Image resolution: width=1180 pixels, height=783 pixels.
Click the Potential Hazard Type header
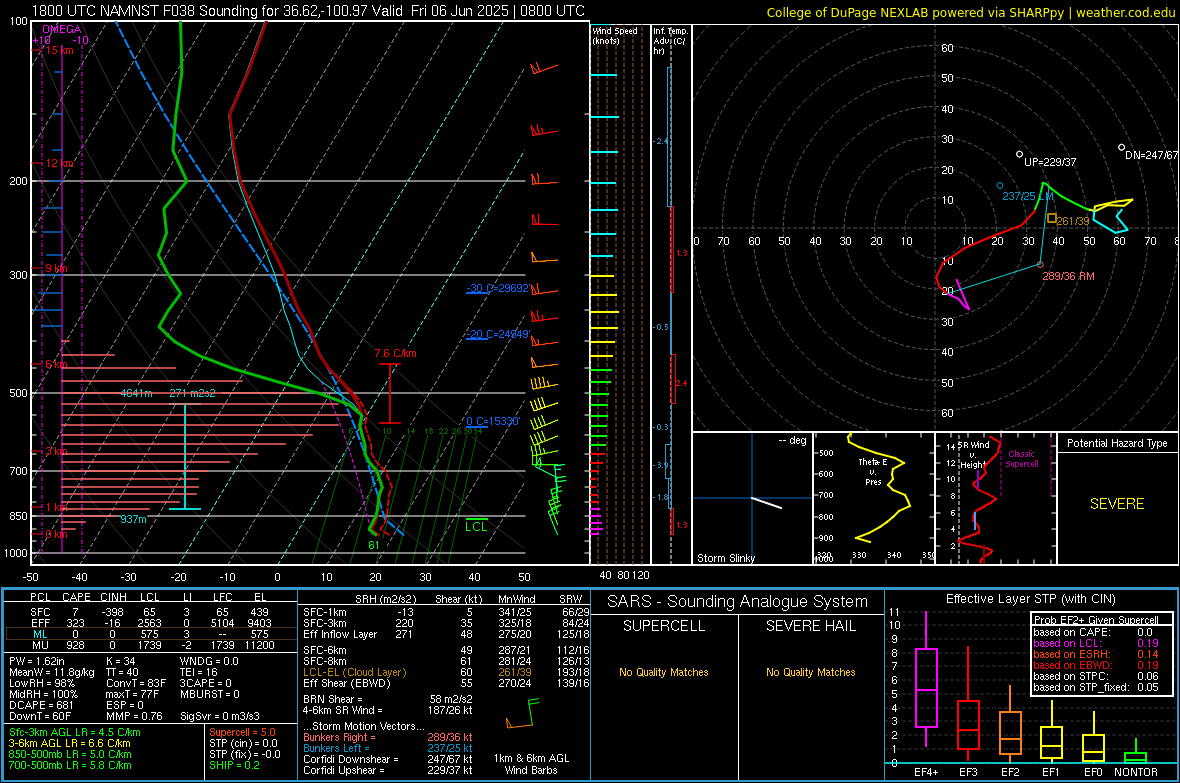[x=1117, y=443]
